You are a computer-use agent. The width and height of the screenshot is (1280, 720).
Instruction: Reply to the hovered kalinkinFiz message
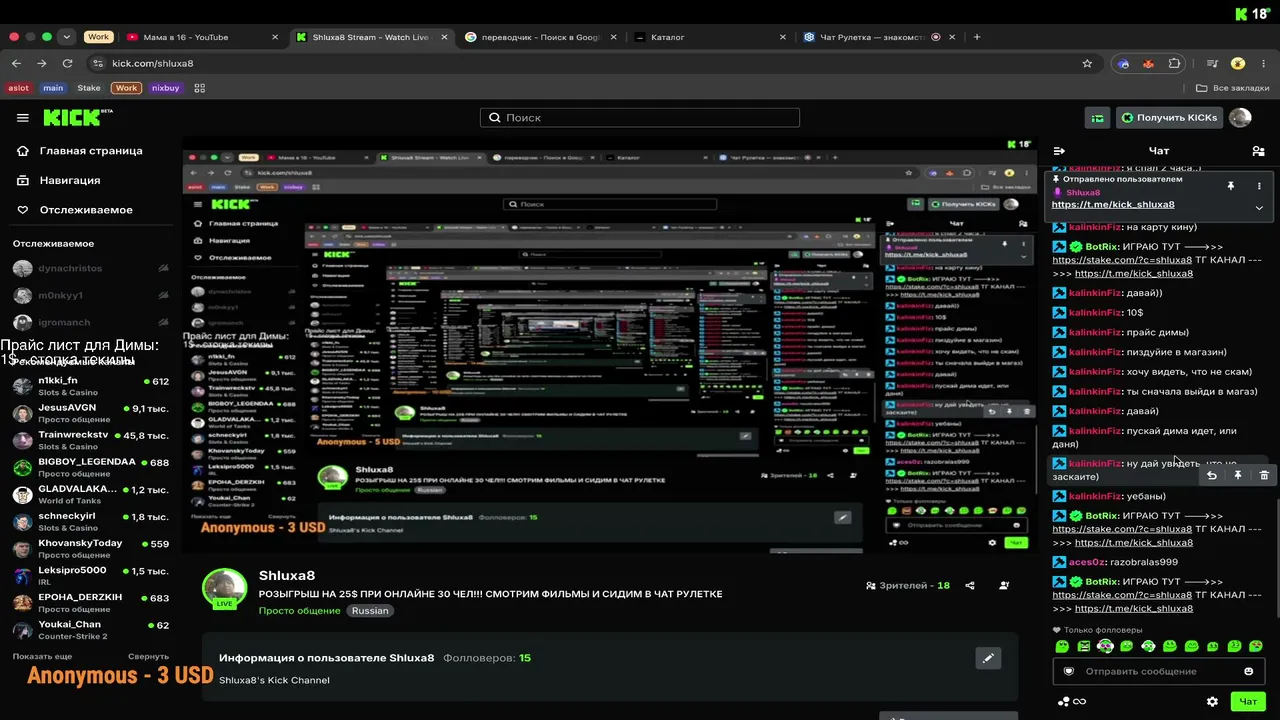[1212, 475]
